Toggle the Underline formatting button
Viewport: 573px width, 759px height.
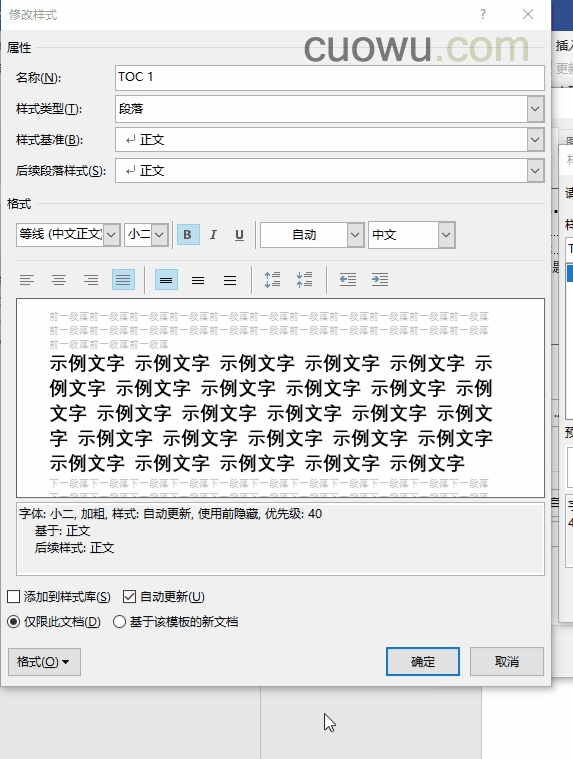pyautogui.click(x=239, y=235)
